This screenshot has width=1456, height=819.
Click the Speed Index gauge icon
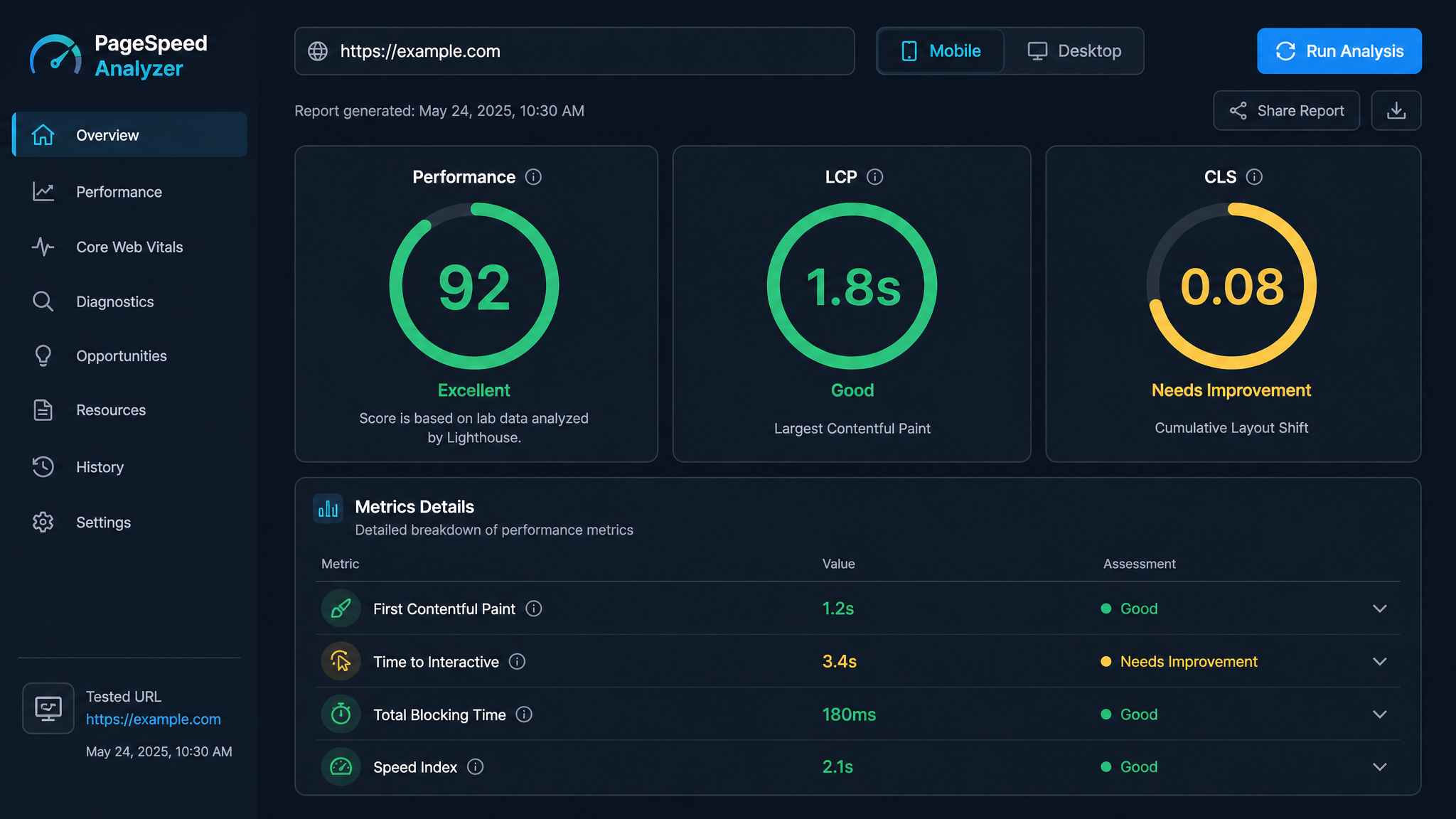click(341, 766)
